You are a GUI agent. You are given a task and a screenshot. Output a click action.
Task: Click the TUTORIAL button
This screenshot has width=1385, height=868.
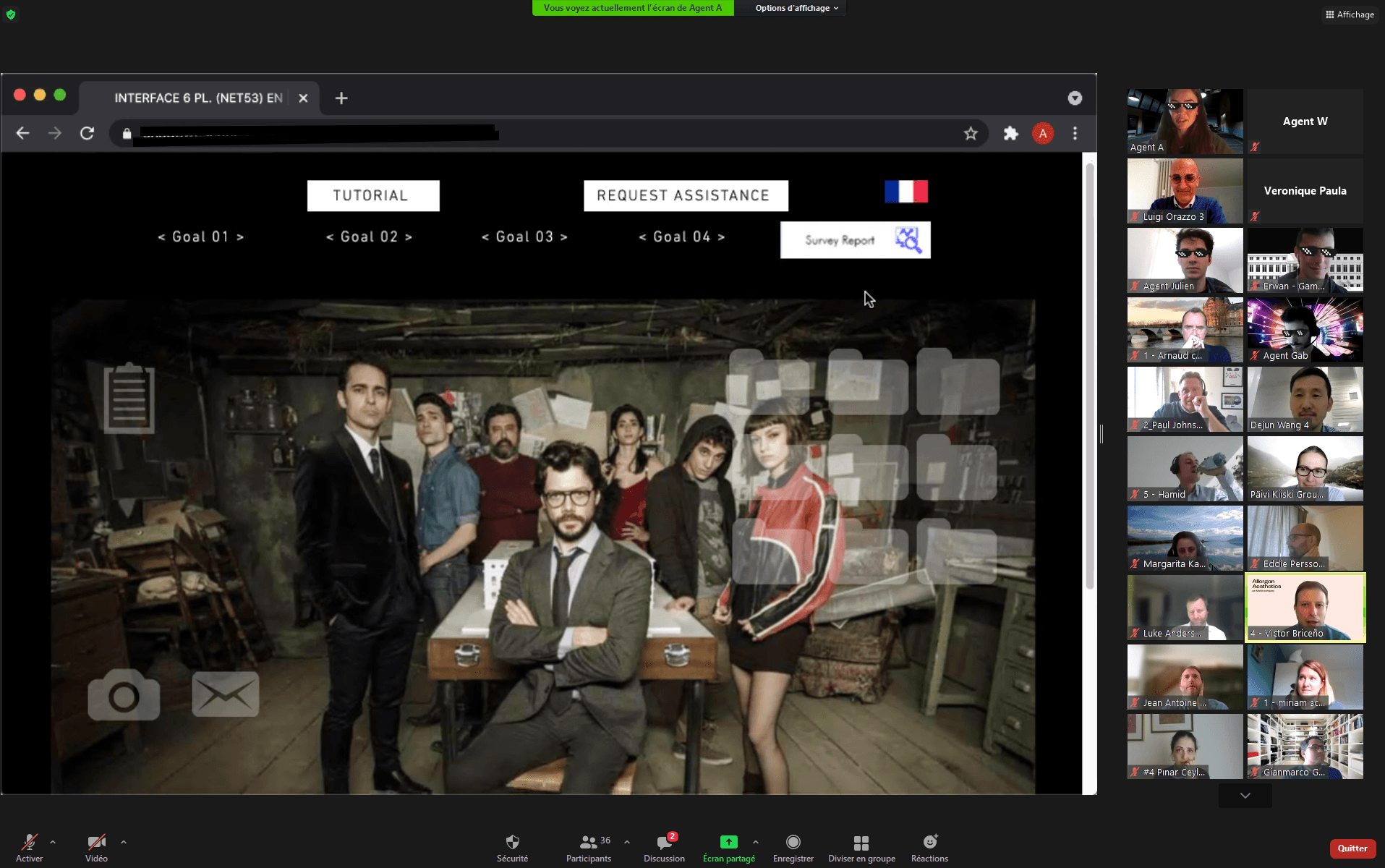coord(372,196)
